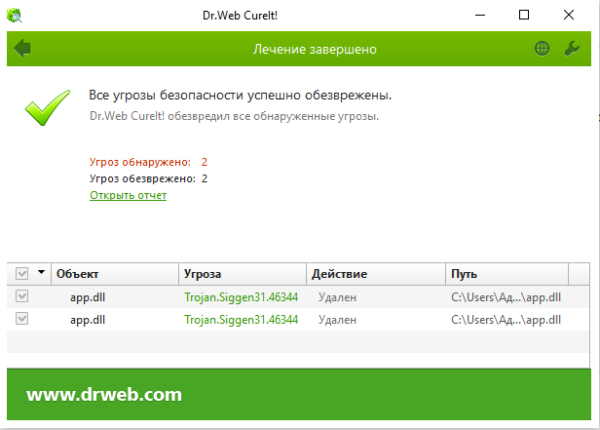Expand the dropdown arrow beside header checkbox
This screenshot has height=430, width=600.
coord(41,272)
